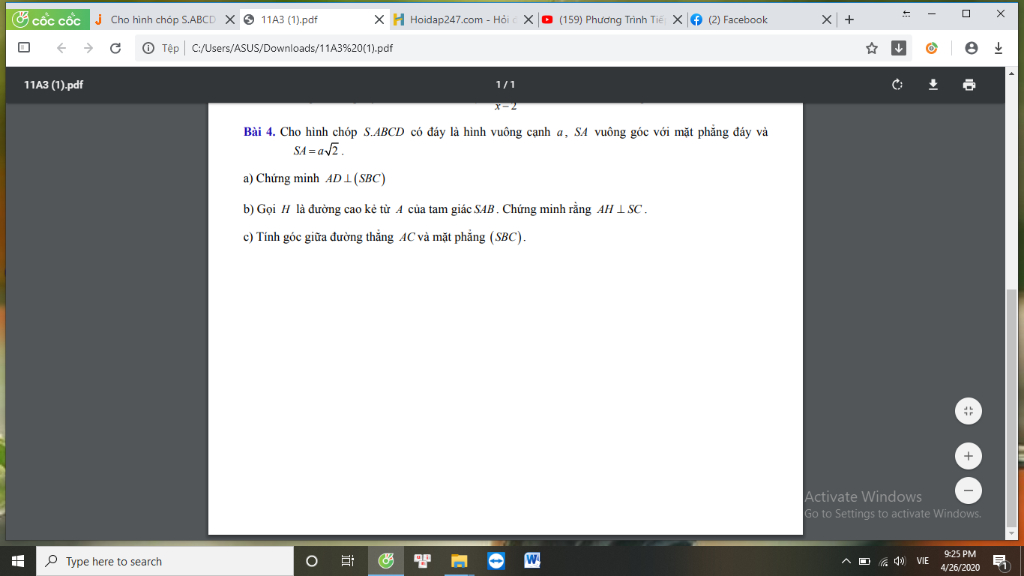The height and width of the screenshot is (576, 1024).
Task: Open the Cốc Cốc browser menu logo
Action: (48, 20)
